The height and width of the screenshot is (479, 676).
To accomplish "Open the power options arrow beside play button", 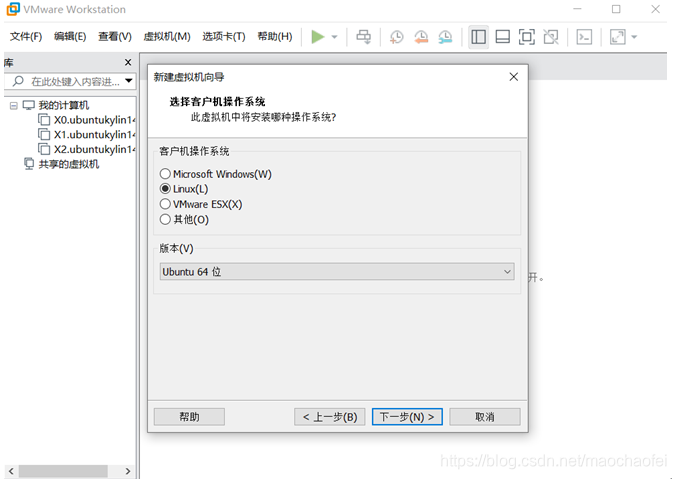I will tap(335, 37).
